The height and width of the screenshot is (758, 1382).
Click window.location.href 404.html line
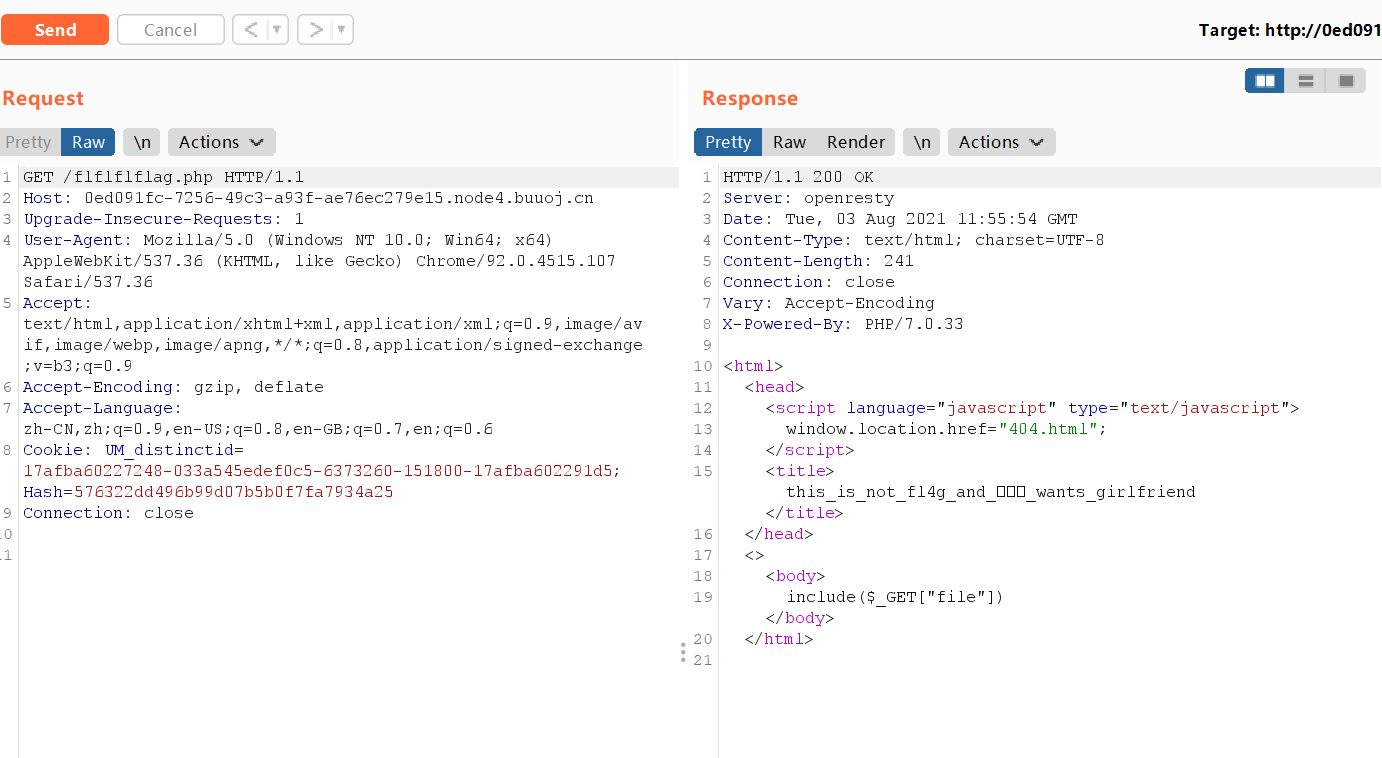pos(946,429)
